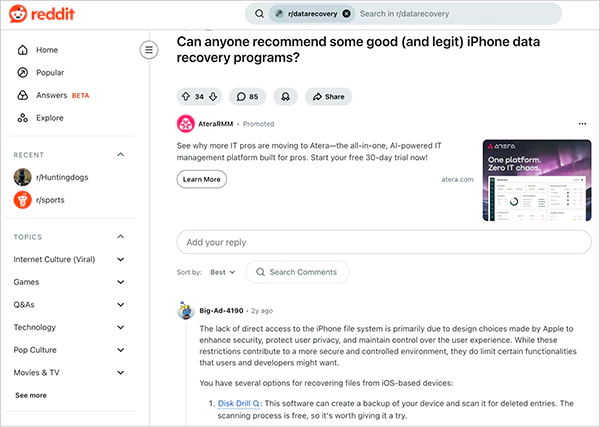Remove the r/datarecovery search filter
Viewport: 600px width, 427px height.
pyautogui.click(x=346, y=14)
